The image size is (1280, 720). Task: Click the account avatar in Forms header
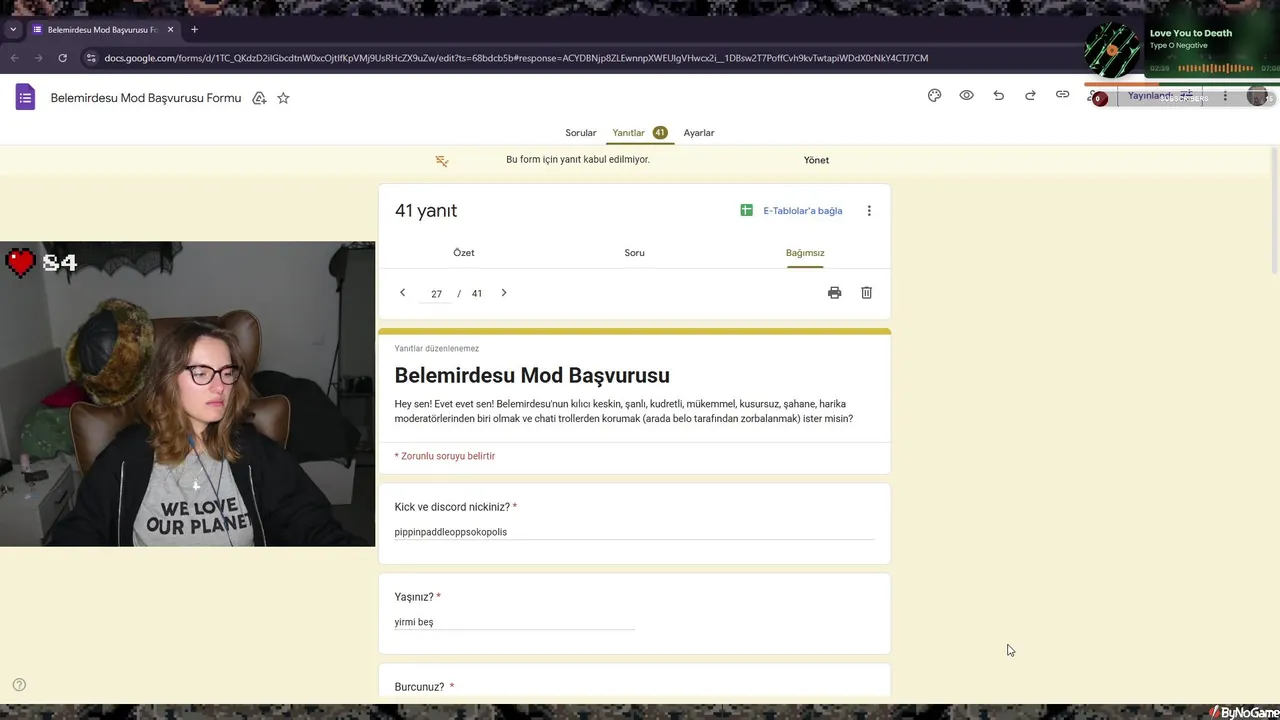click(x=1258, y=96)
